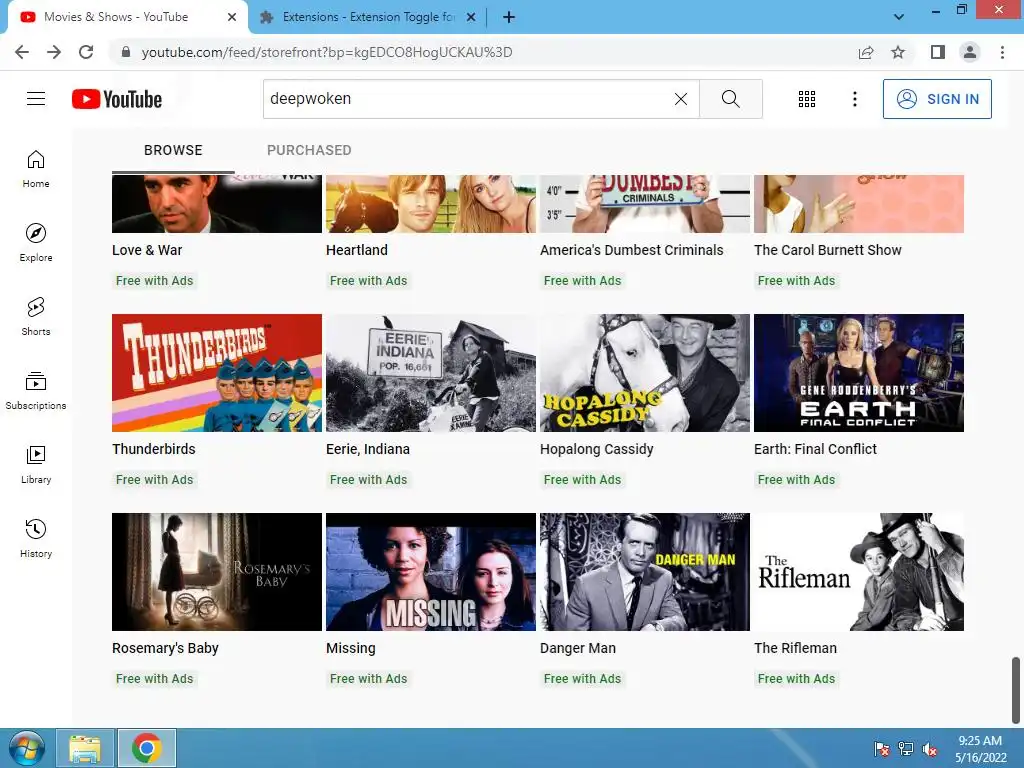The width and height of the screenshot is (1024, 768).
Task: Open the YouTube hamburger guide menu
Action: tap(36, 99)
